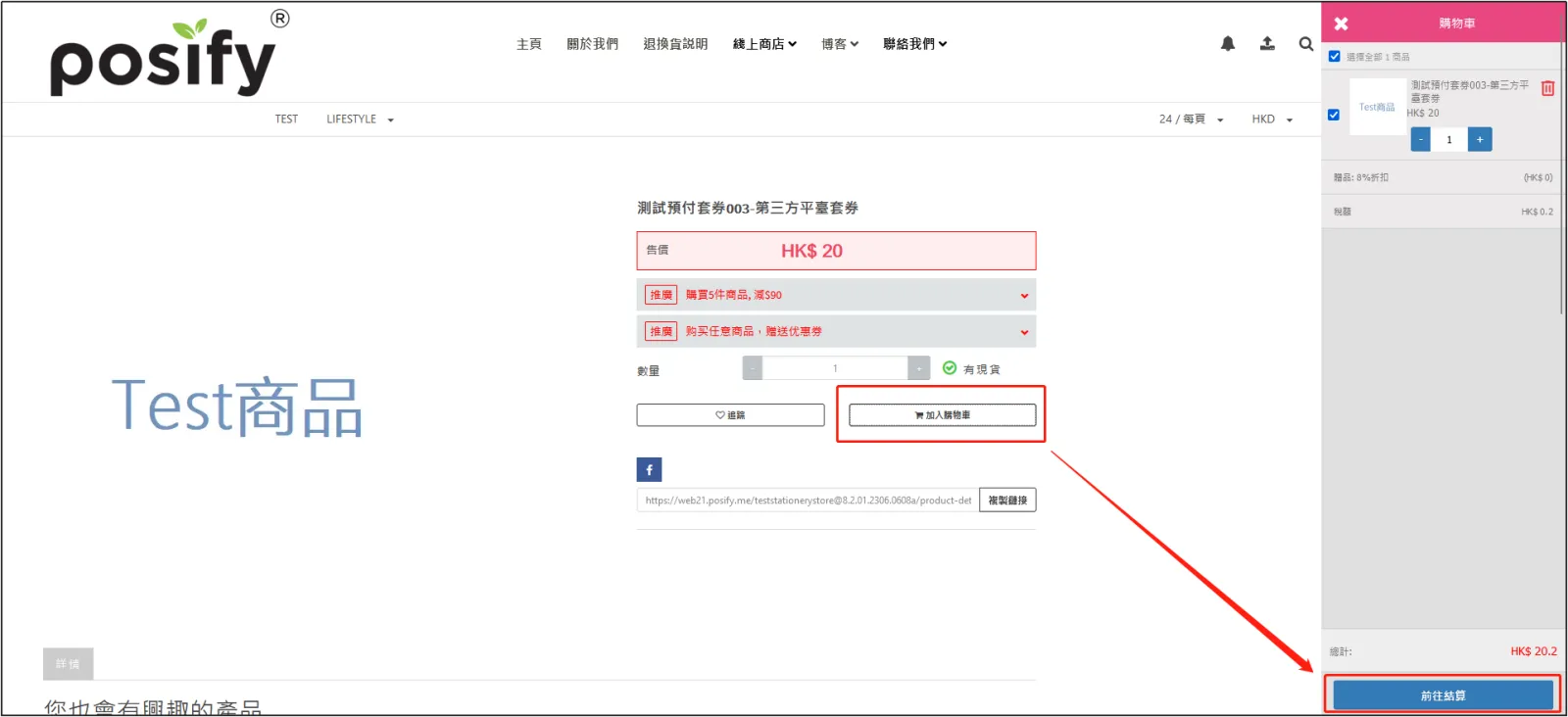Increase cart item quantity with plus
Image resolution: width=1568 pixels, height=717 pixels.
coord(1479,139)
